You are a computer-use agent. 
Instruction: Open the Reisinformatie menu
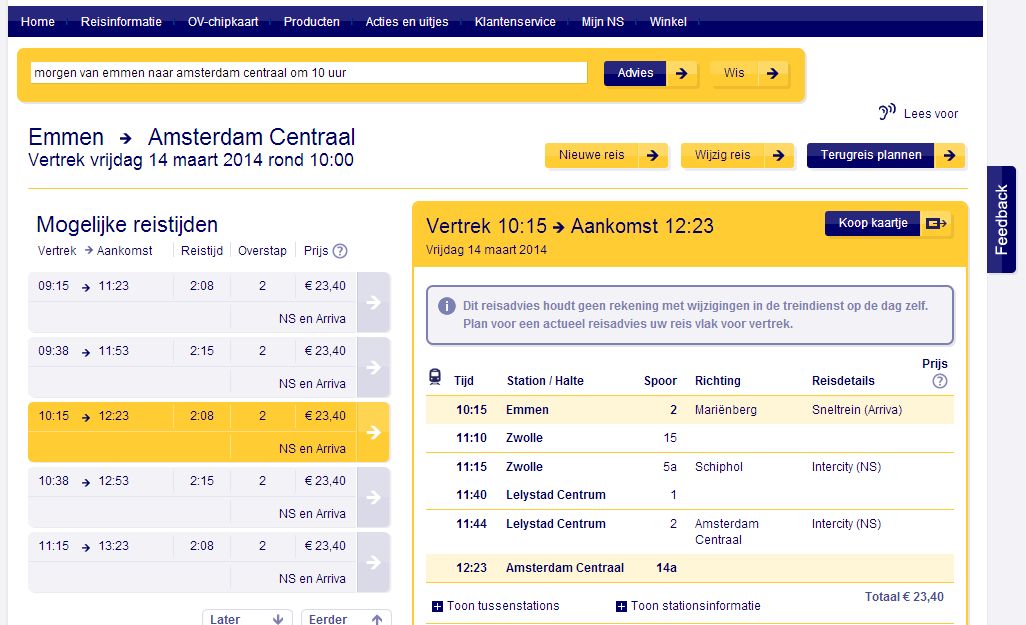click(x=121, y=22)
